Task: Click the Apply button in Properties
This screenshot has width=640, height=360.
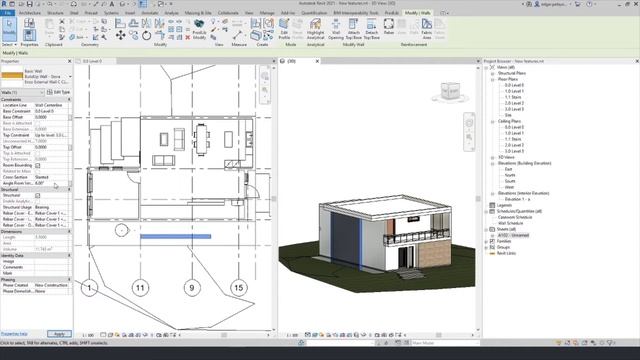Action: [59, 334]
